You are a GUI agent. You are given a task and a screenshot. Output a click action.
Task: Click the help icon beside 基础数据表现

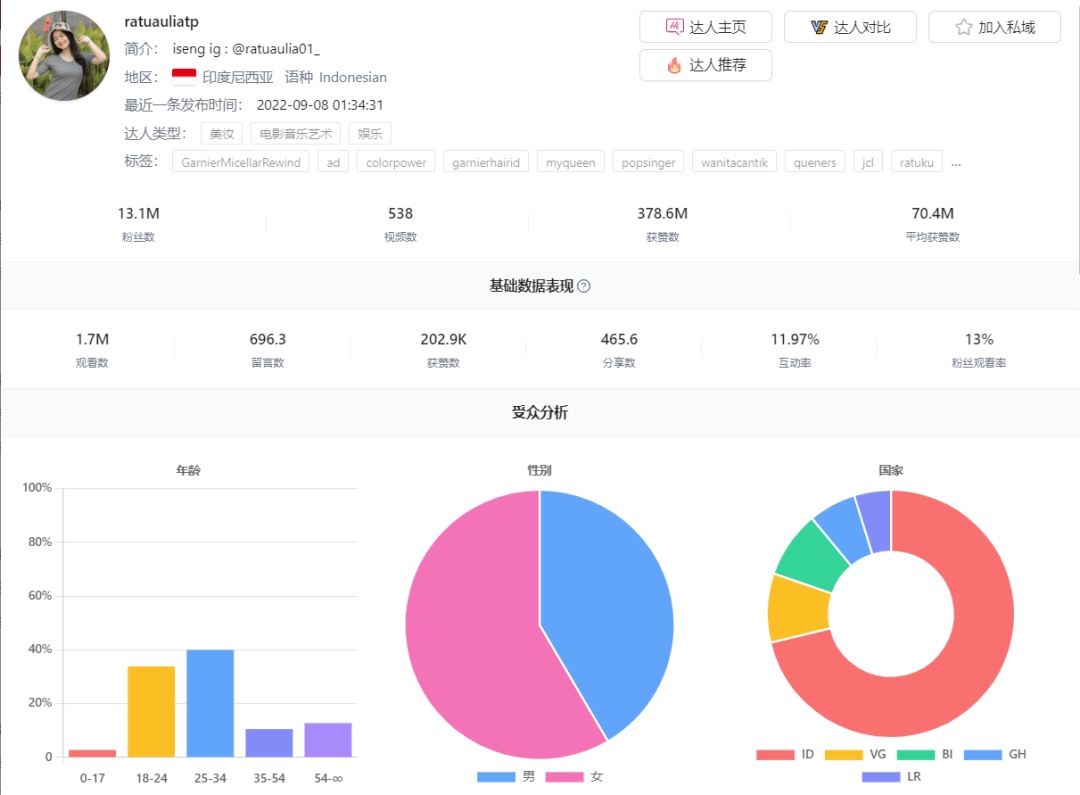(x=583, y=286)
